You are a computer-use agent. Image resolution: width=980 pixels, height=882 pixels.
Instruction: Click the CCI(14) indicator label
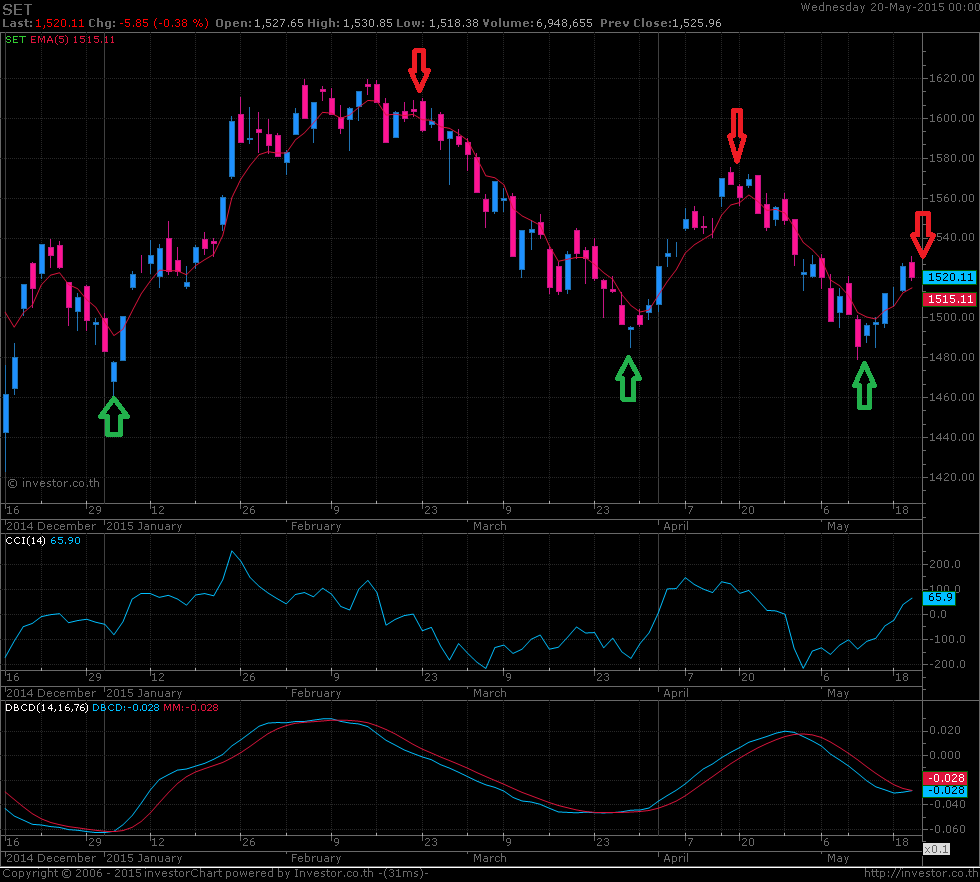(x=25, y=541)
